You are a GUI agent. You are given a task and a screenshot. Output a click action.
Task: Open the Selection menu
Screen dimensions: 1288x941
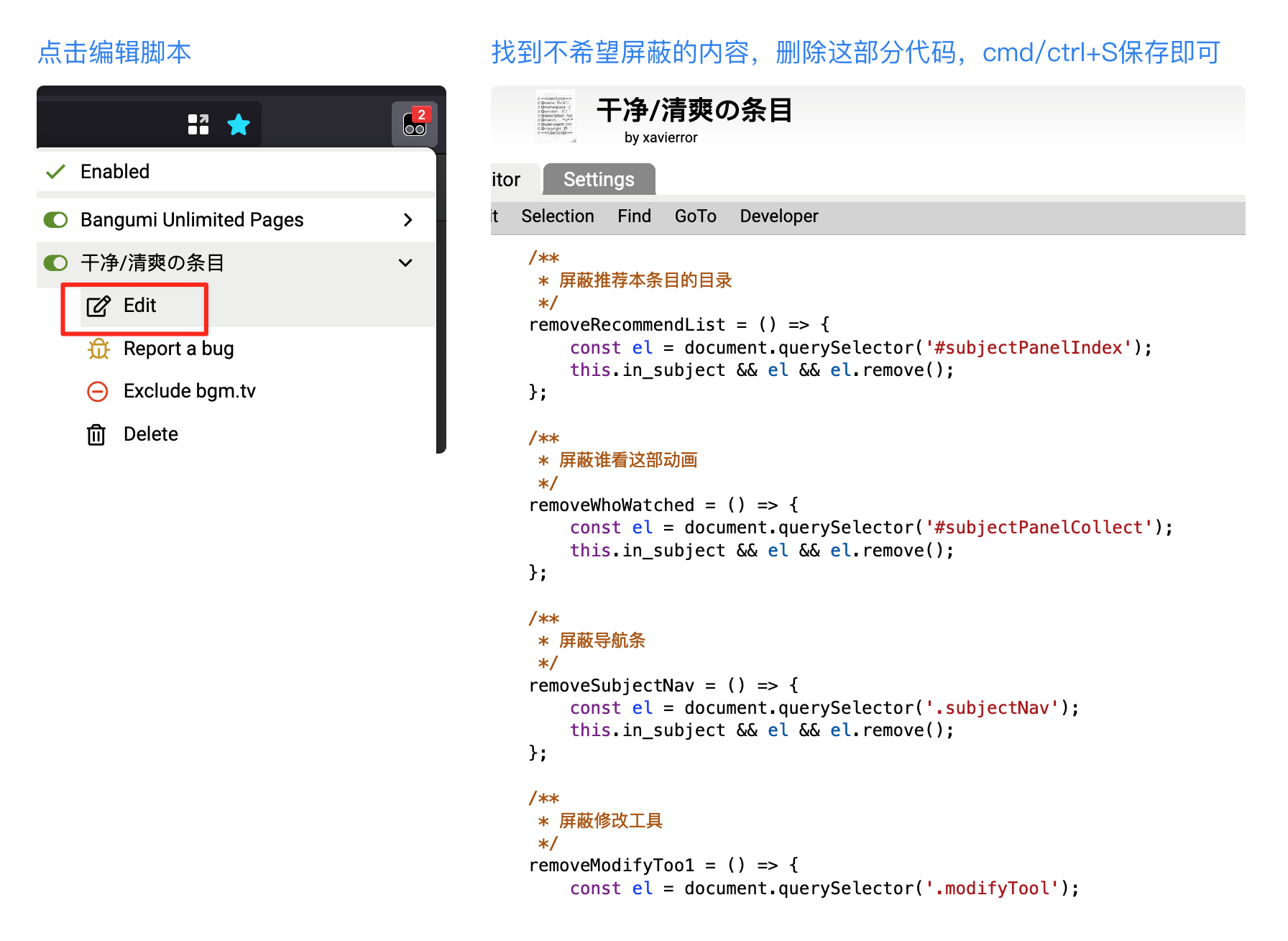[557, 216]
